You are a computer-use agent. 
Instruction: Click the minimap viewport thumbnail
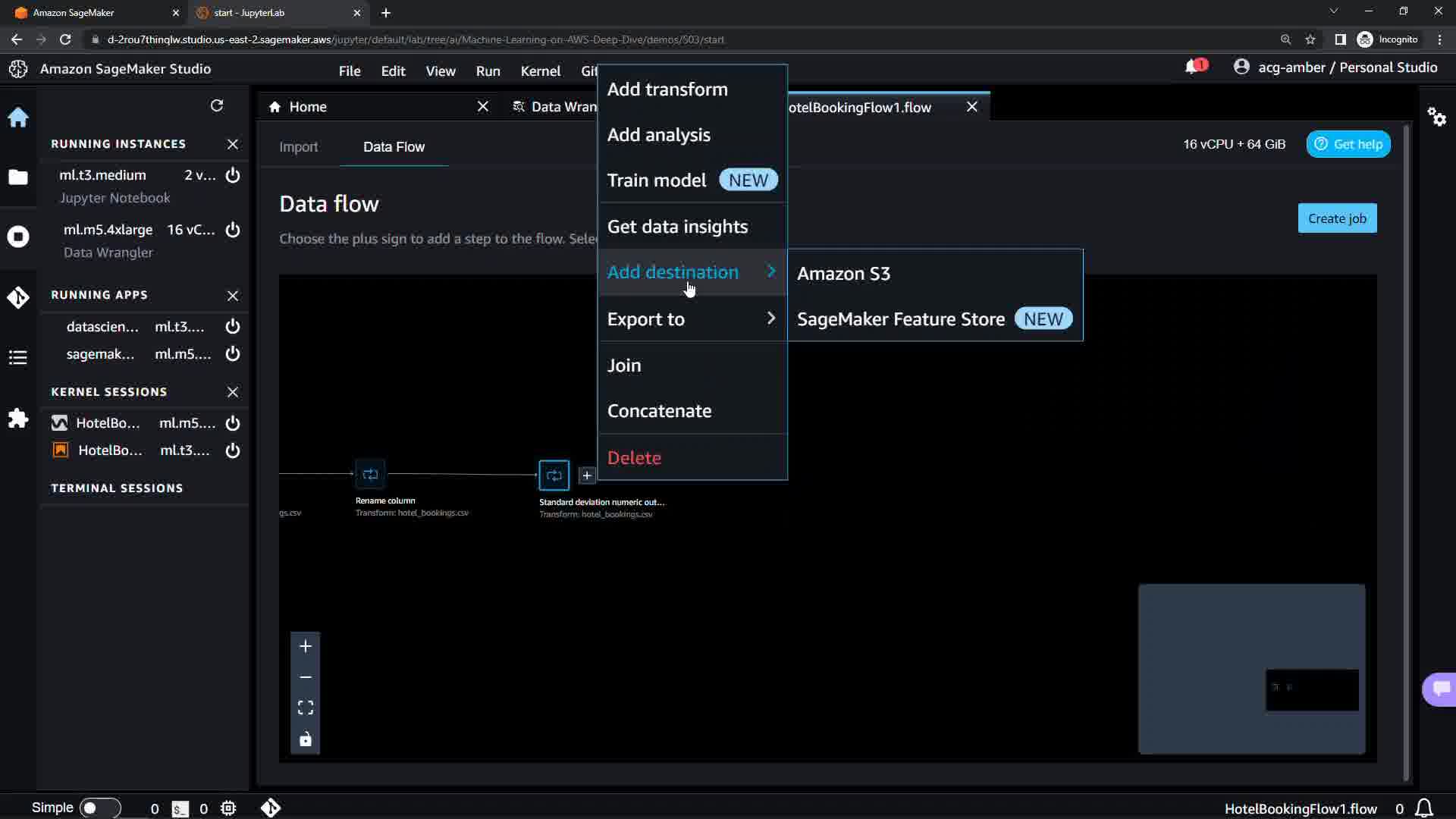coord(1312,689)
